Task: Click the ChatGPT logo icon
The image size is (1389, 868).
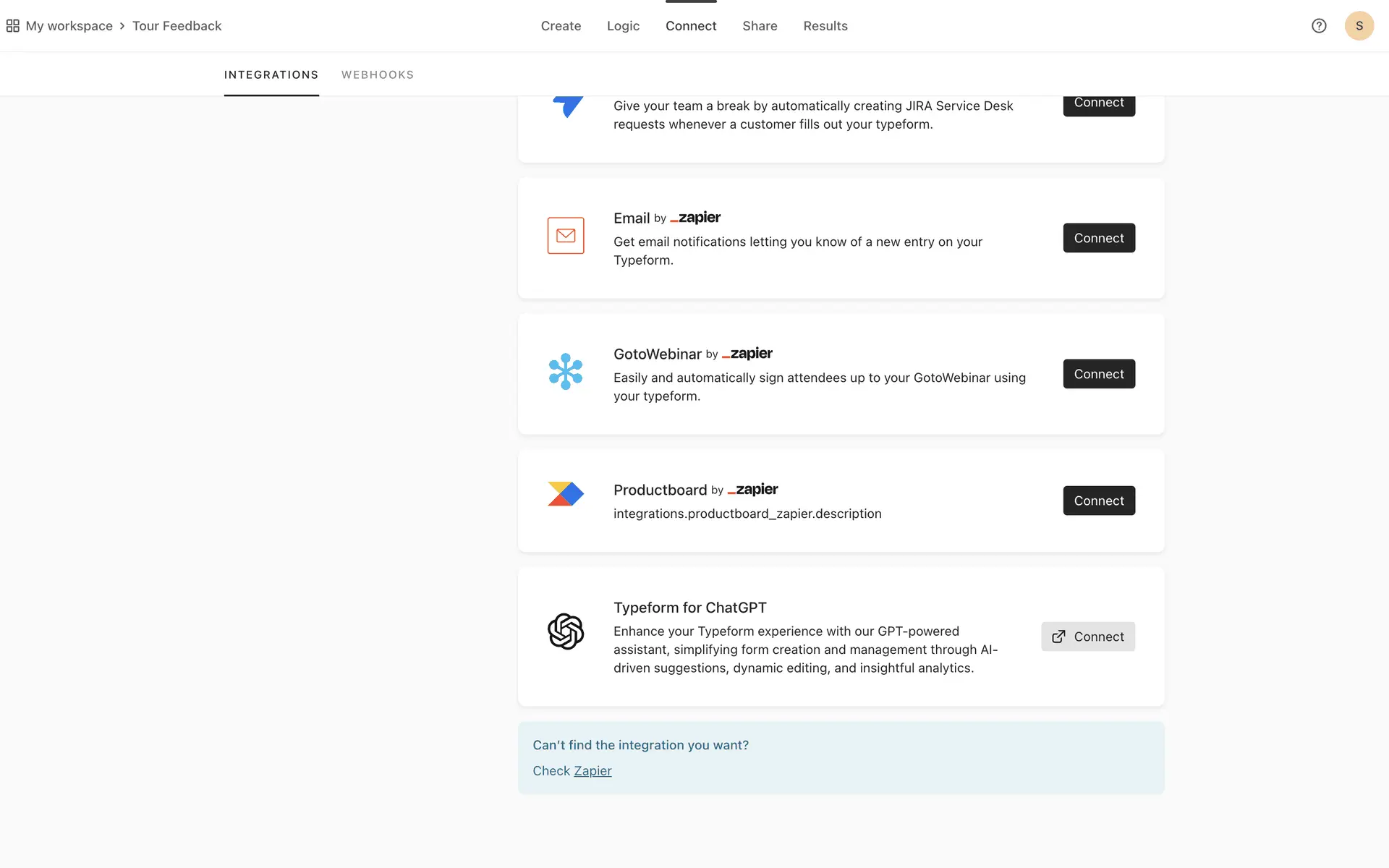Action: [566, 631]
